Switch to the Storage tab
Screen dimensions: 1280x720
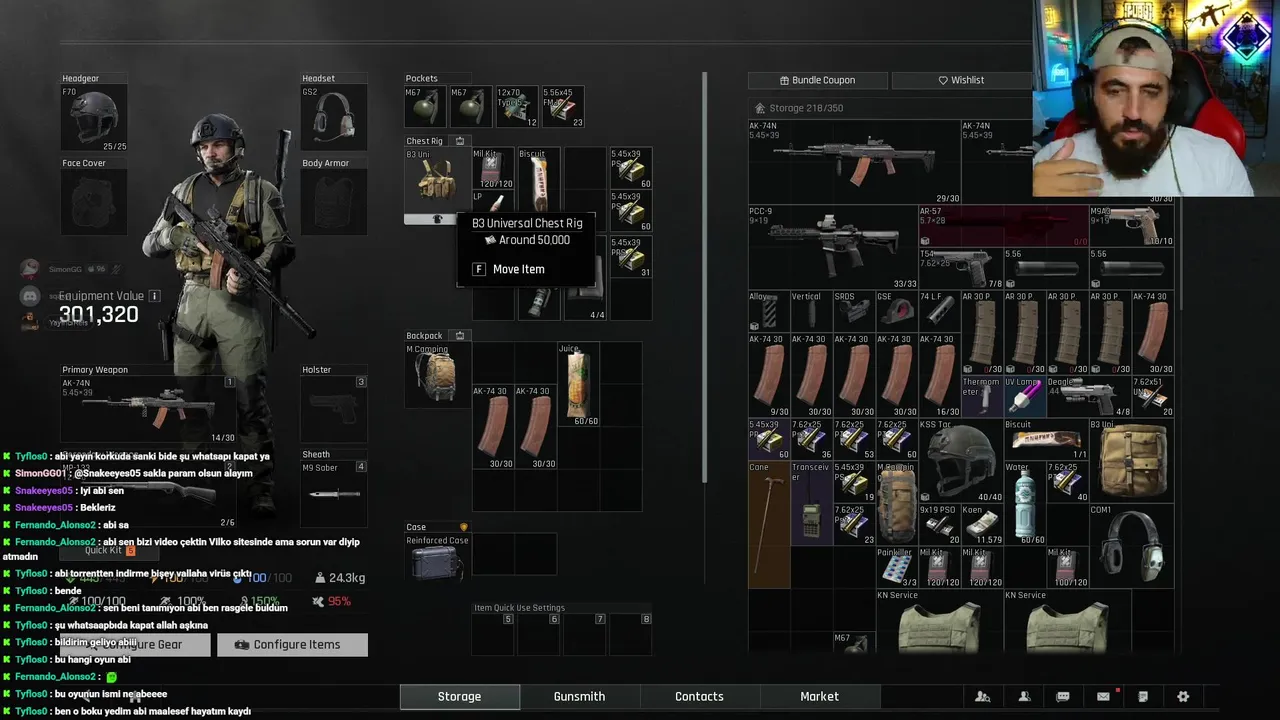click(x=459, y=697)
